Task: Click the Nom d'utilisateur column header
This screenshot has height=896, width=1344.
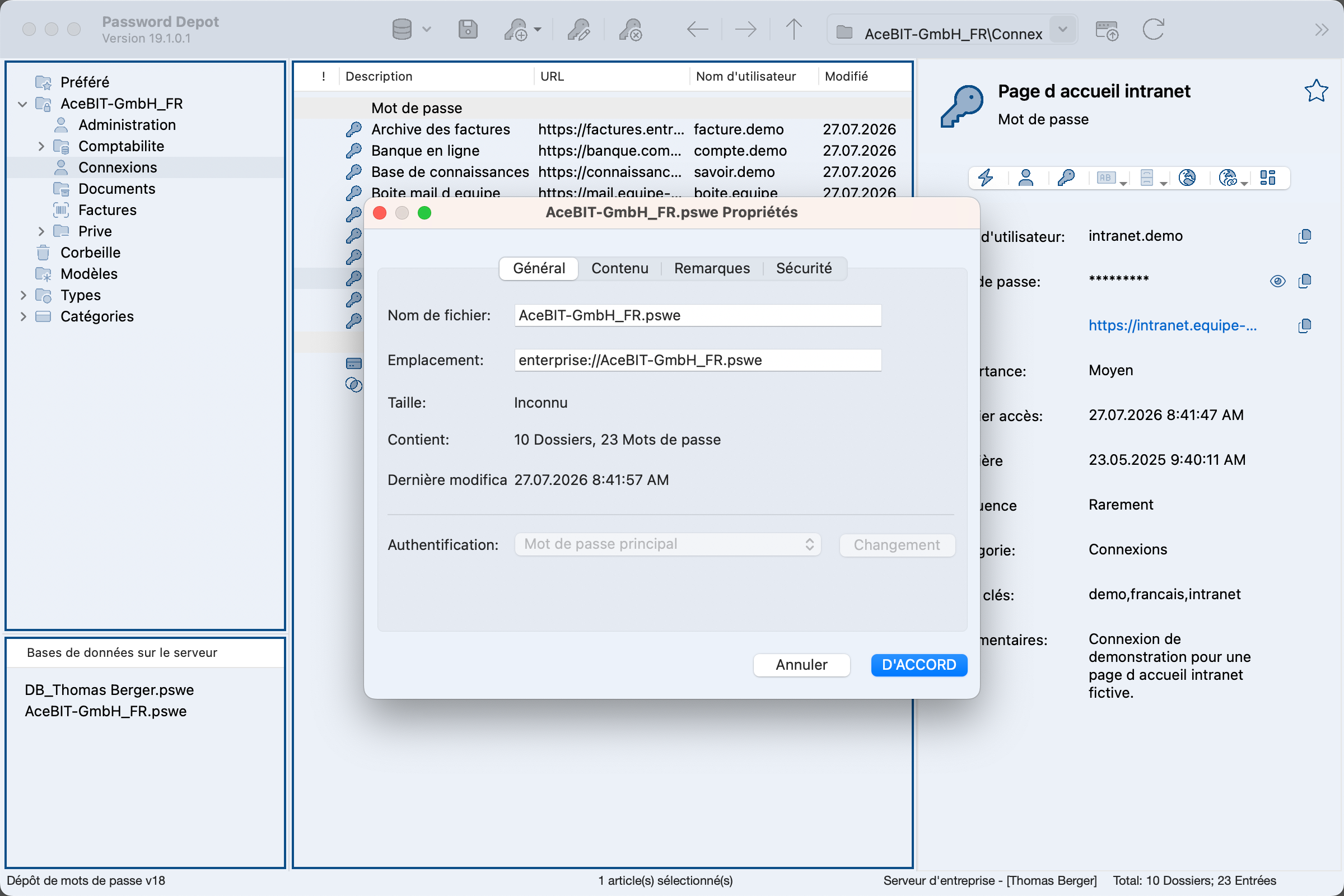Action: pos(754,77)
